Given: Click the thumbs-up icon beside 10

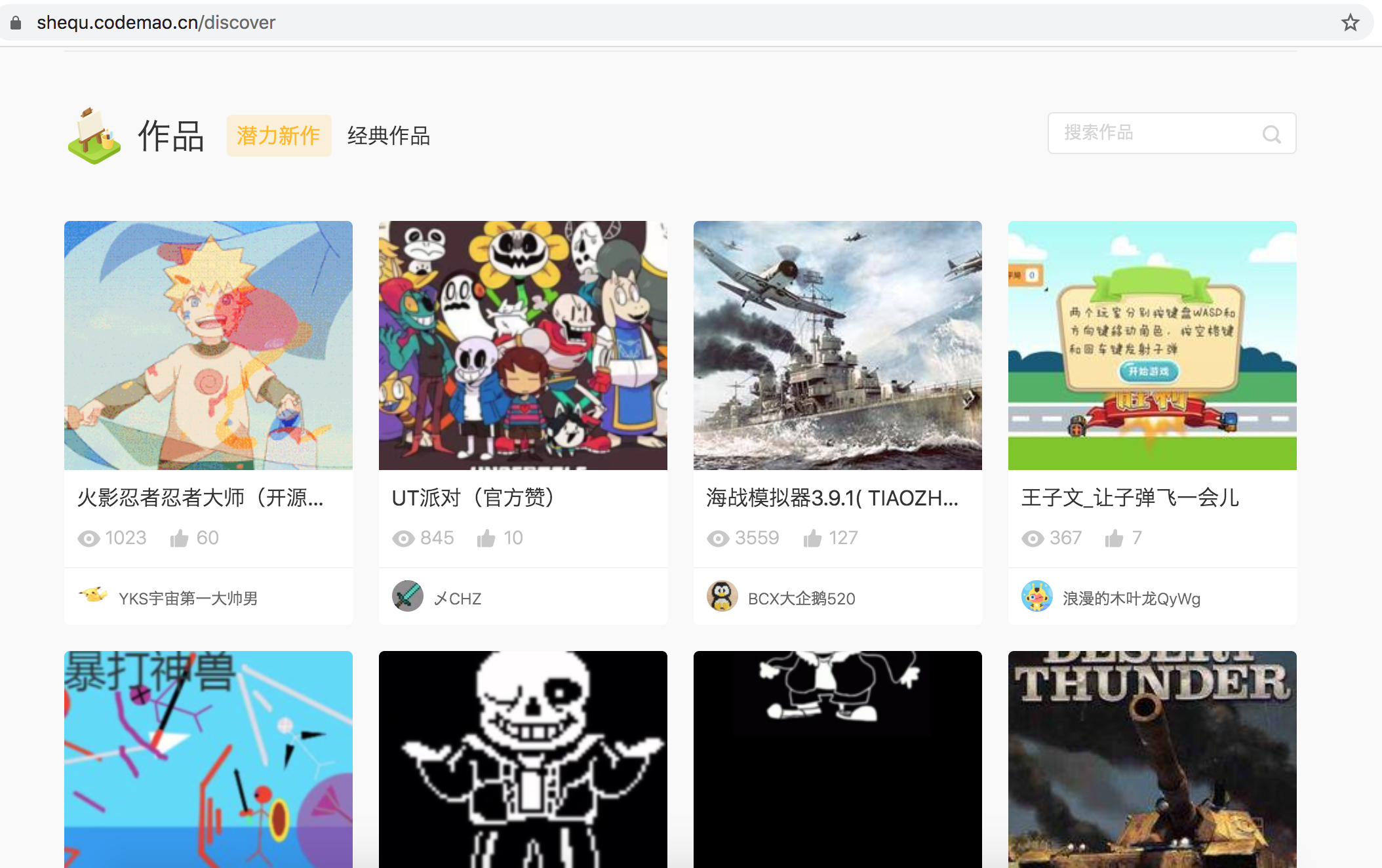Looking at the screenshot, I should [486, 538].
